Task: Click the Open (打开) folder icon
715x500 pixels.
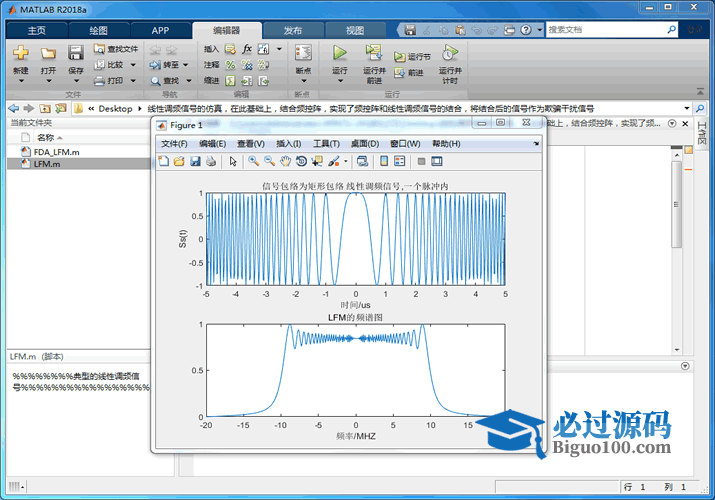Action: 48,53
